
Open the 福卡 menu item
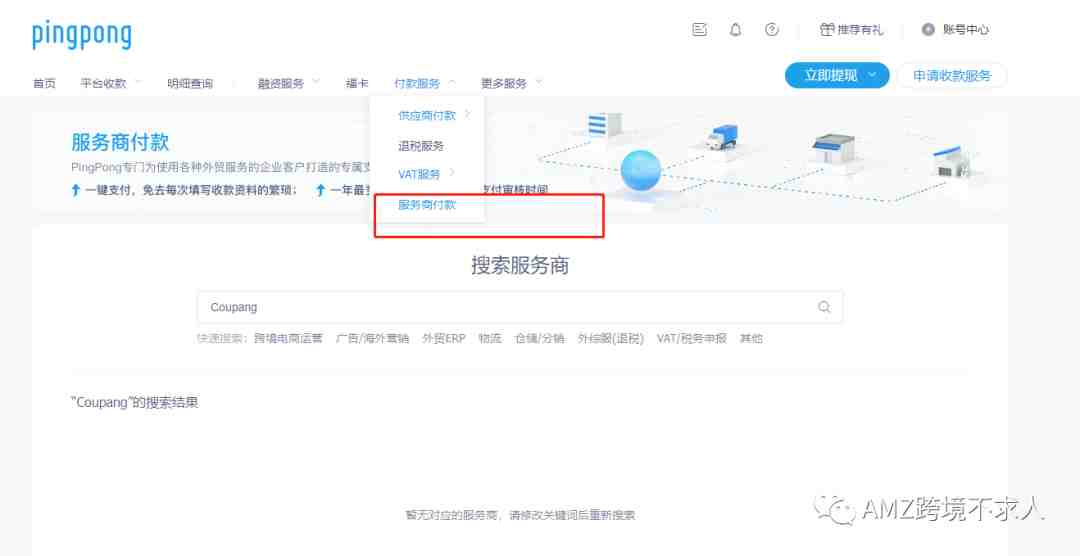tap(357, 83)
